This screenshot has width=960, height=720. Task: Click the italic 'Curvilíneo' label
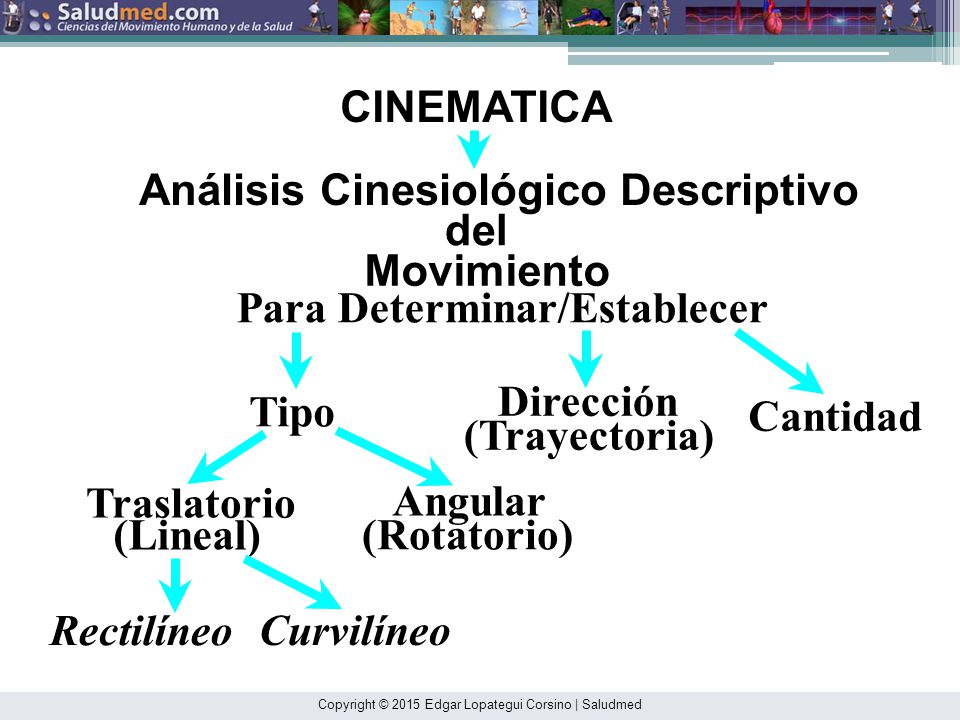click(x=355, y=631)
